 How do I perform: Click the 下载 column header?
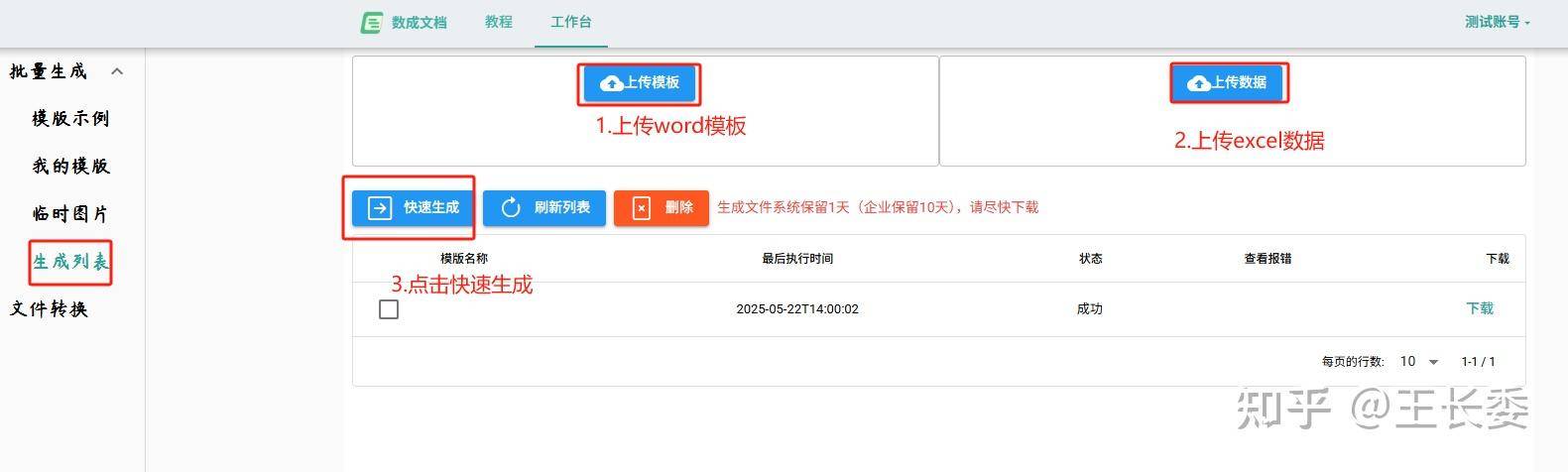click(x=1498, y=259)
